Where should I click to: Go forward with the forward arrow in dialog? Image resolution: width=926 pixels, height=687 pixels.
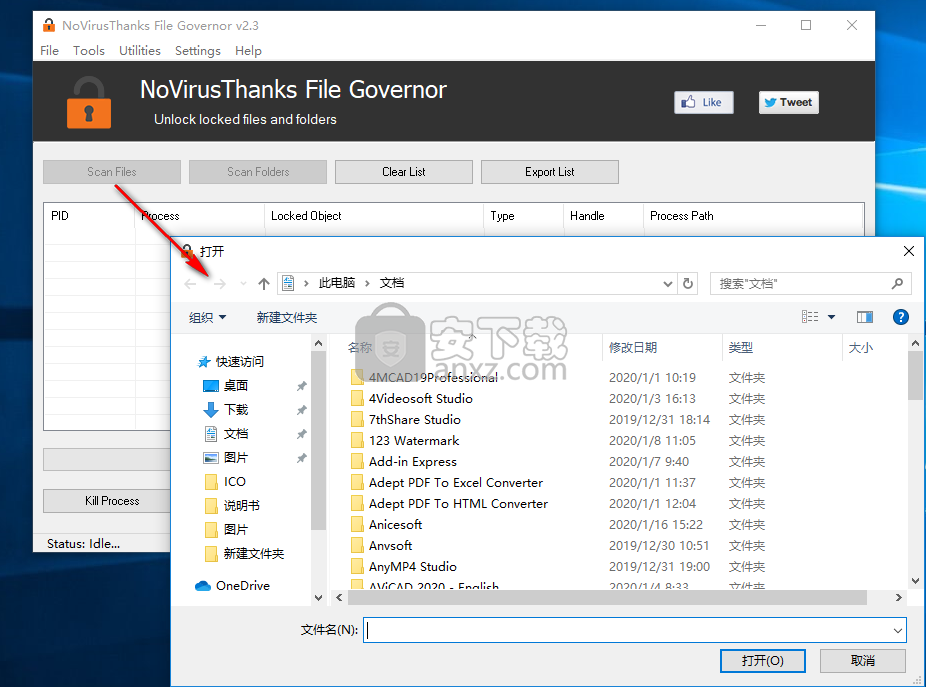click(x=220, y=284)
